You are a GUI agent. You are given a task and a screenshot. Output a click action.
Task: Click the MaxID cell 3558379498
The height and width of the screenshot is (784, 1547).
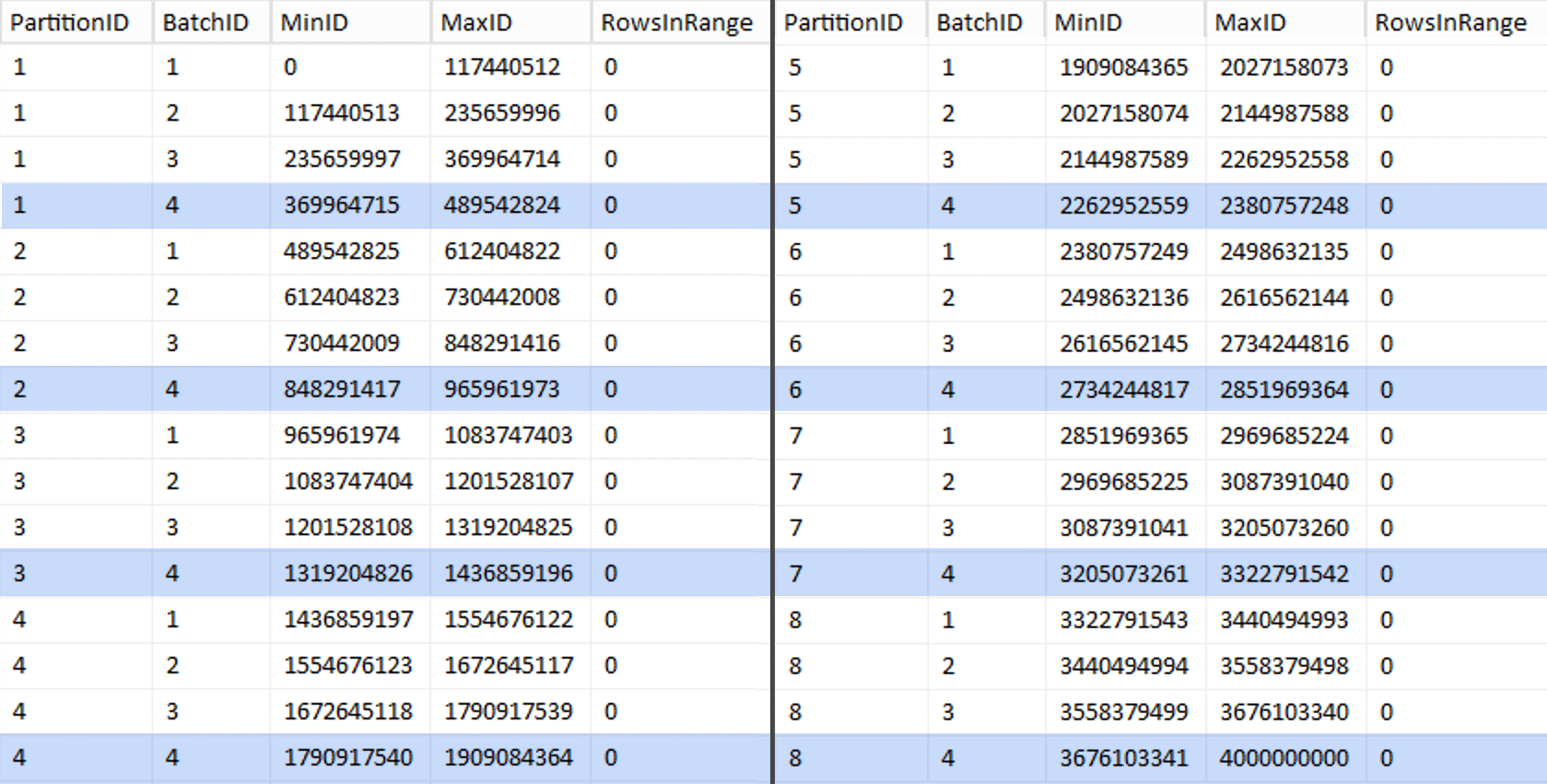click(1285, 666)
